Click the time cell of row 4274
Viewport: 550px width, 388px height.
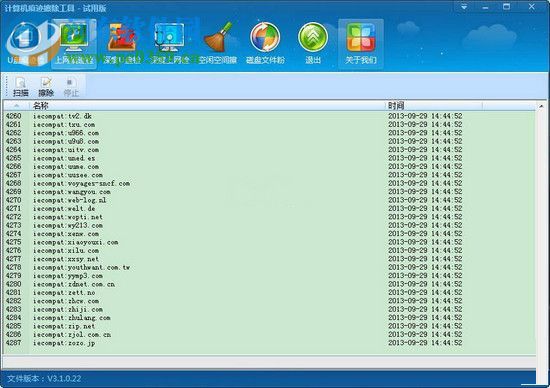[425, 234]
